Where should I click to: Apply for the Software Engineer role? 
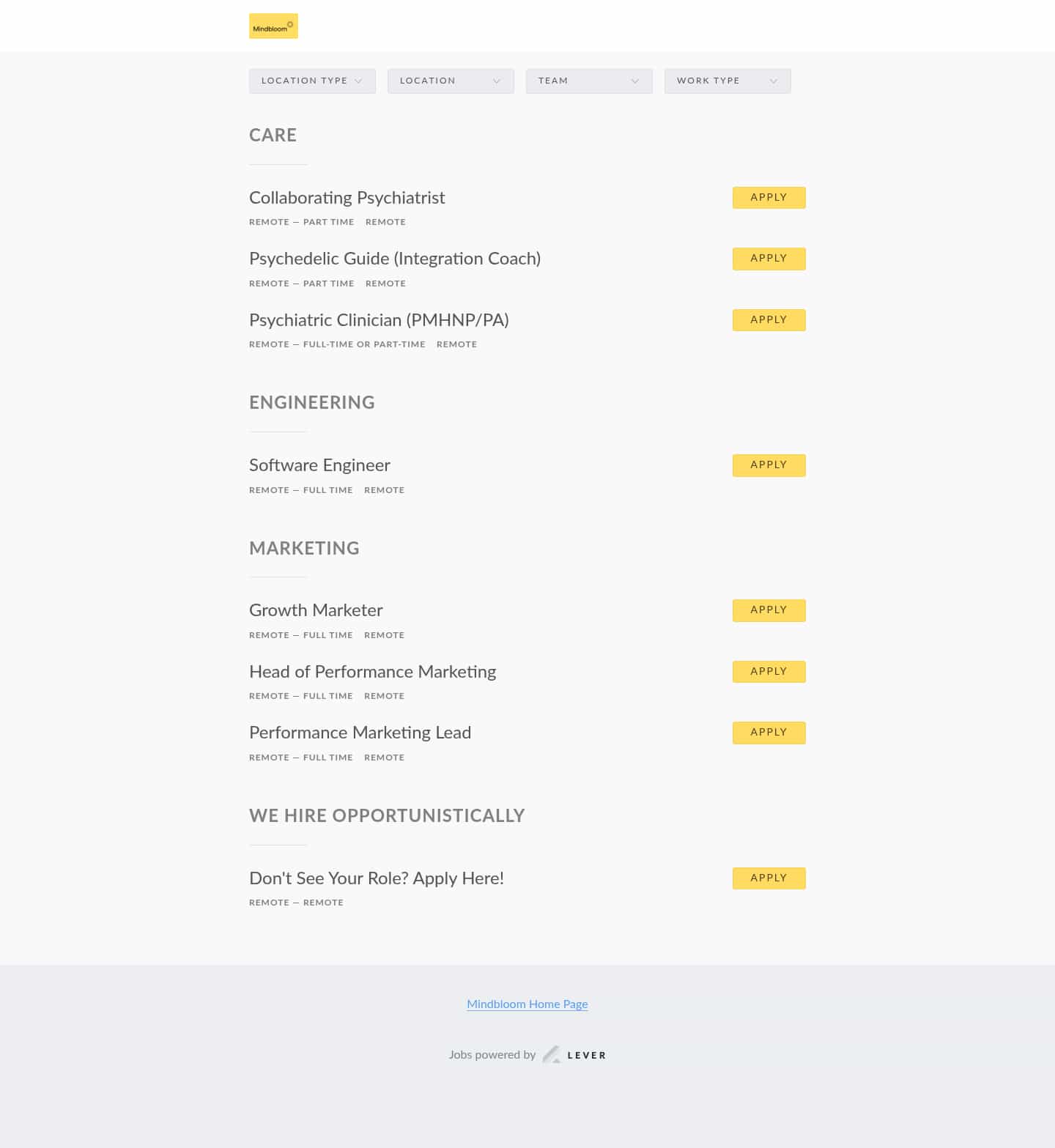pyautogui.click(x=769, y=464)
